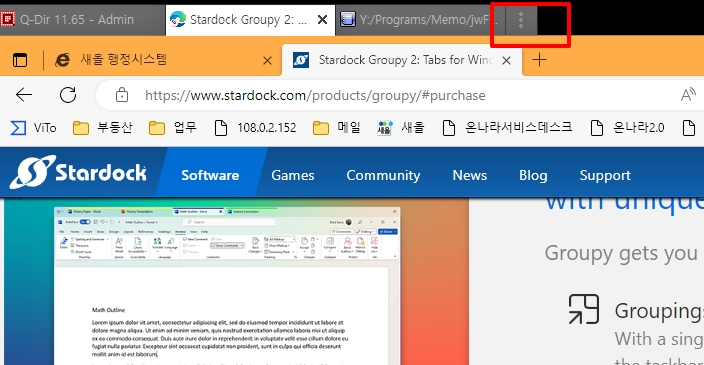Close the 새올 행정시스템 browser tab
704x365 pixels.
[x=267, y=60]
